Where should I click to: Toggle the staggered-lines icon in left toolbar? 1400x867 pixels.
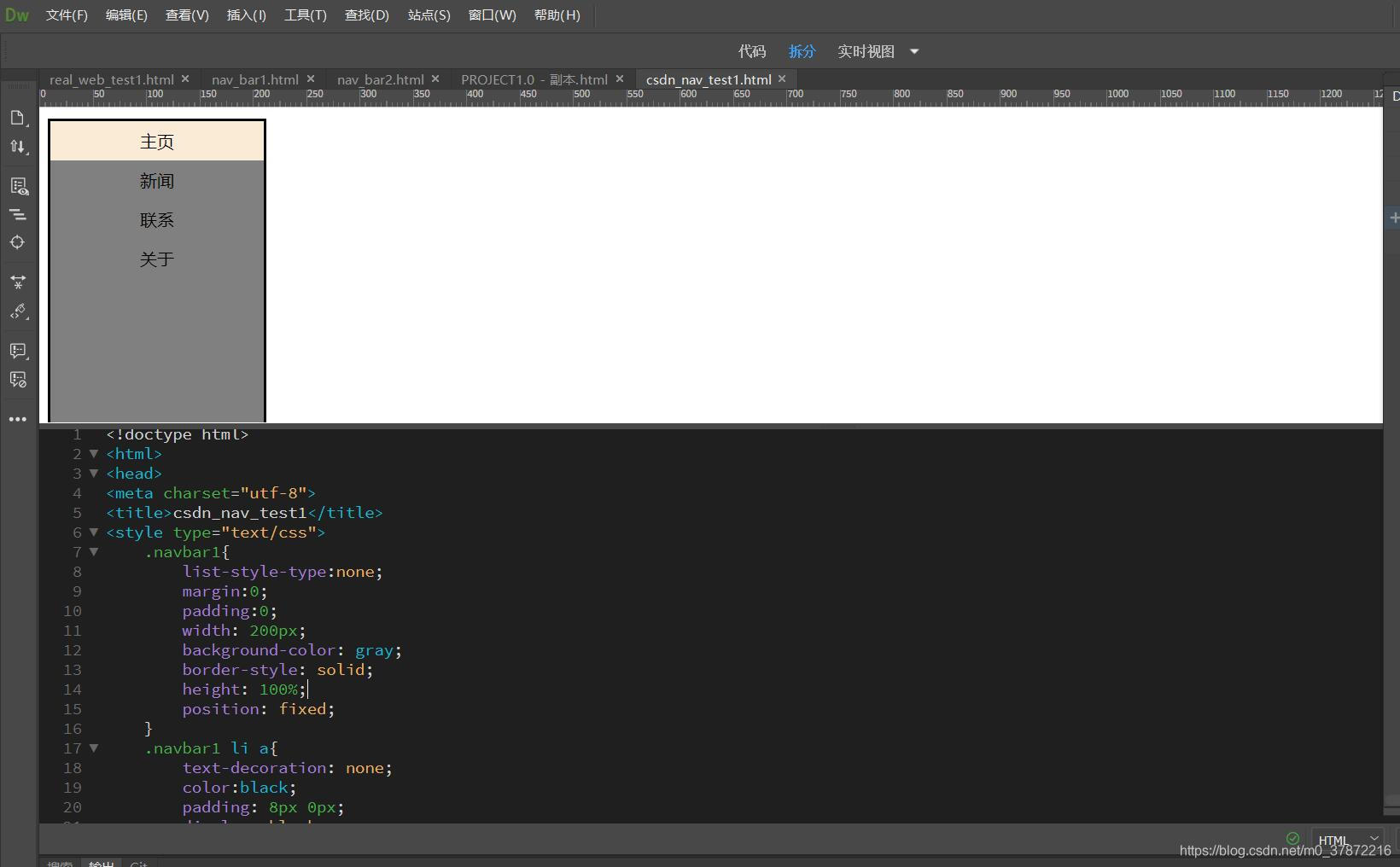pos(18,214)
